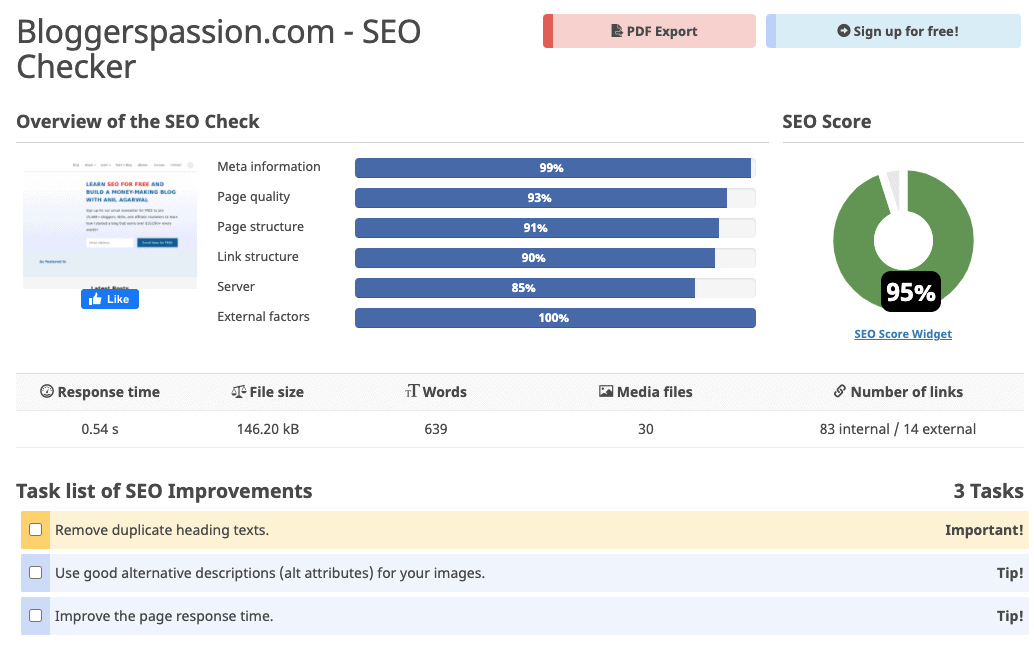
Task: Click the 3 Tasks counter
Action: (988, 491)
